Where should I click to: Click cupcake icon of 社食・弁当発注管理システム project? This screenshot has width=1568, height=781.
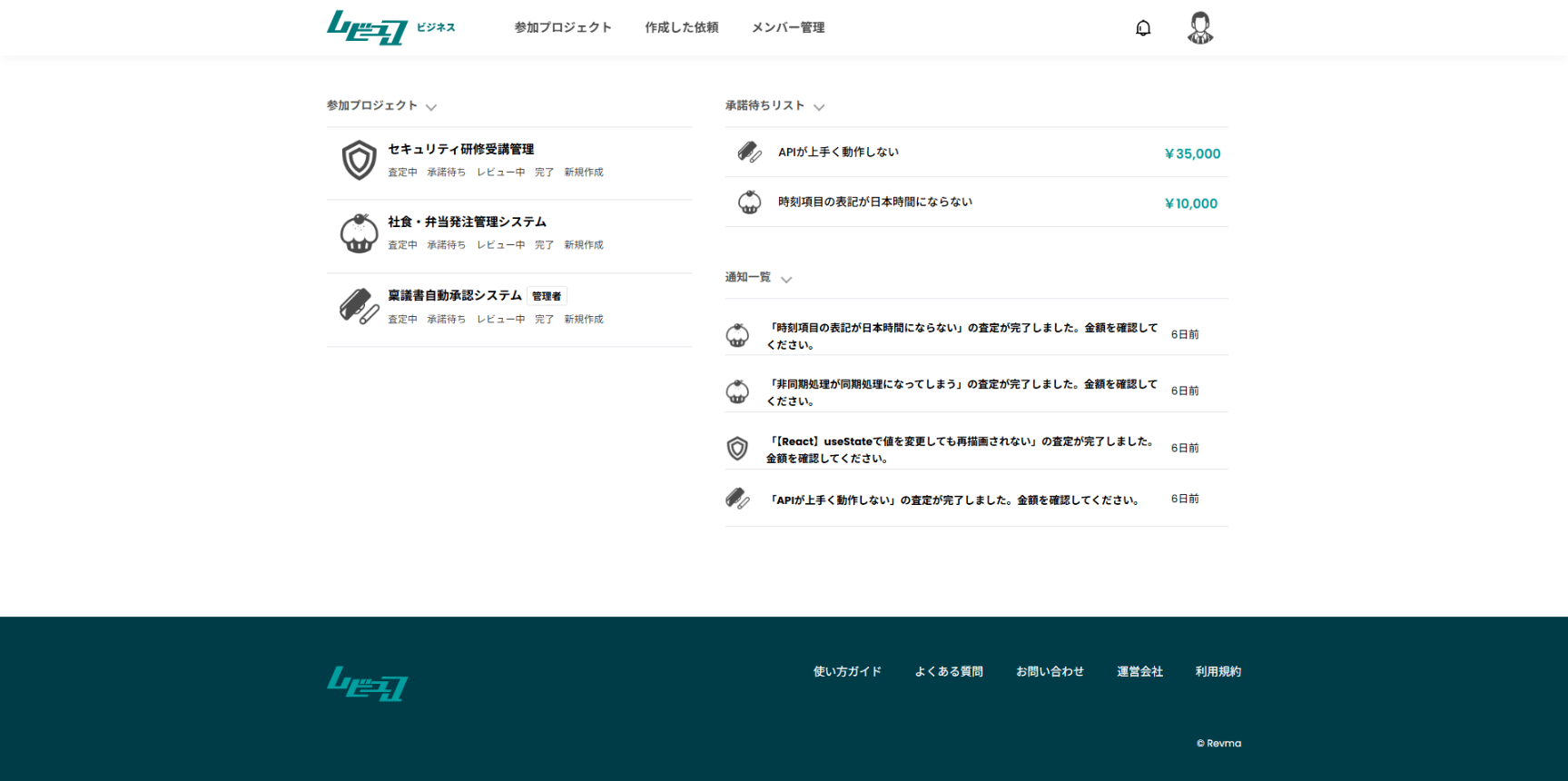[359, 233]
